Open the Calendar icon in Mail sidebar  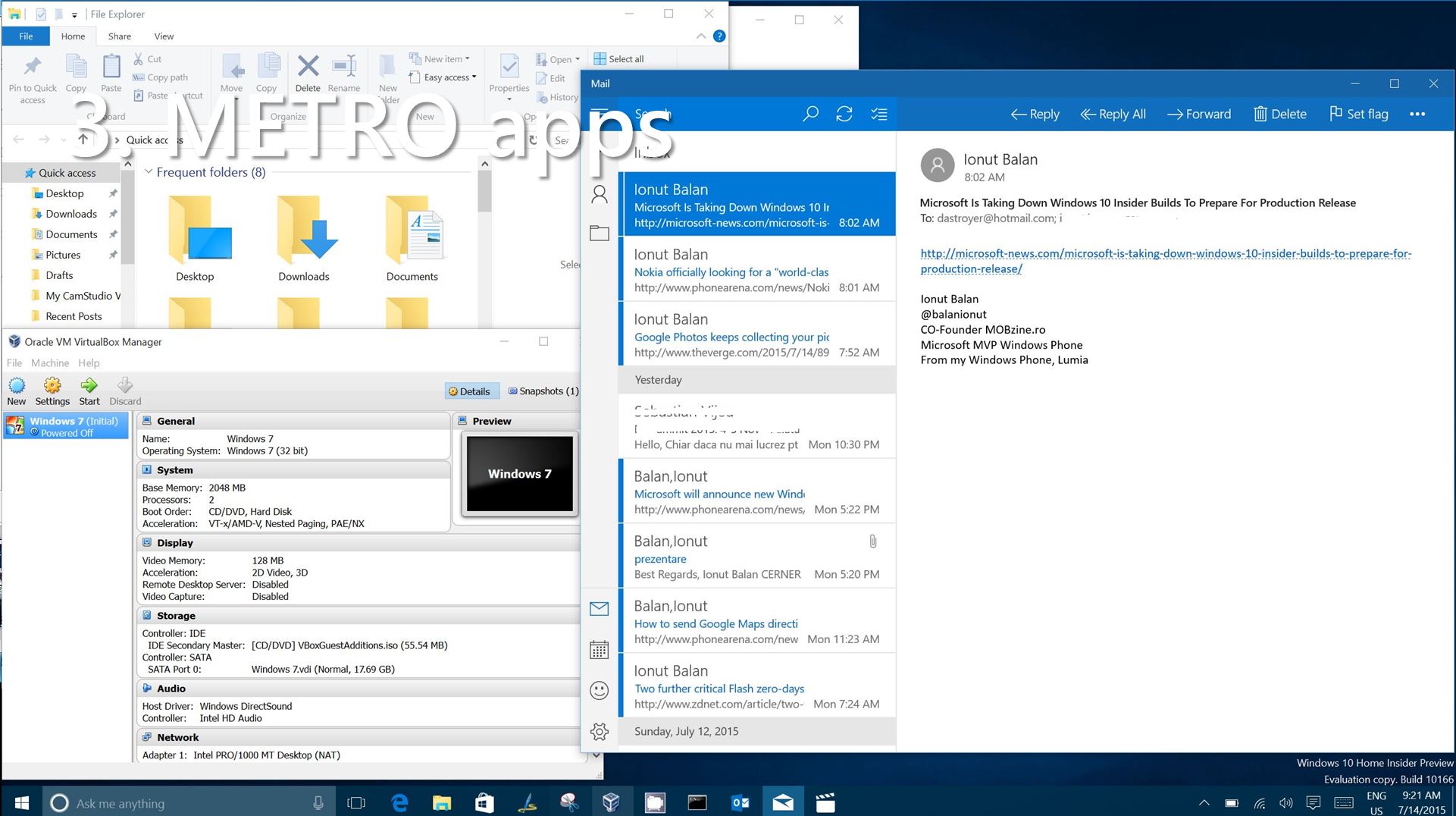point(599,649)
